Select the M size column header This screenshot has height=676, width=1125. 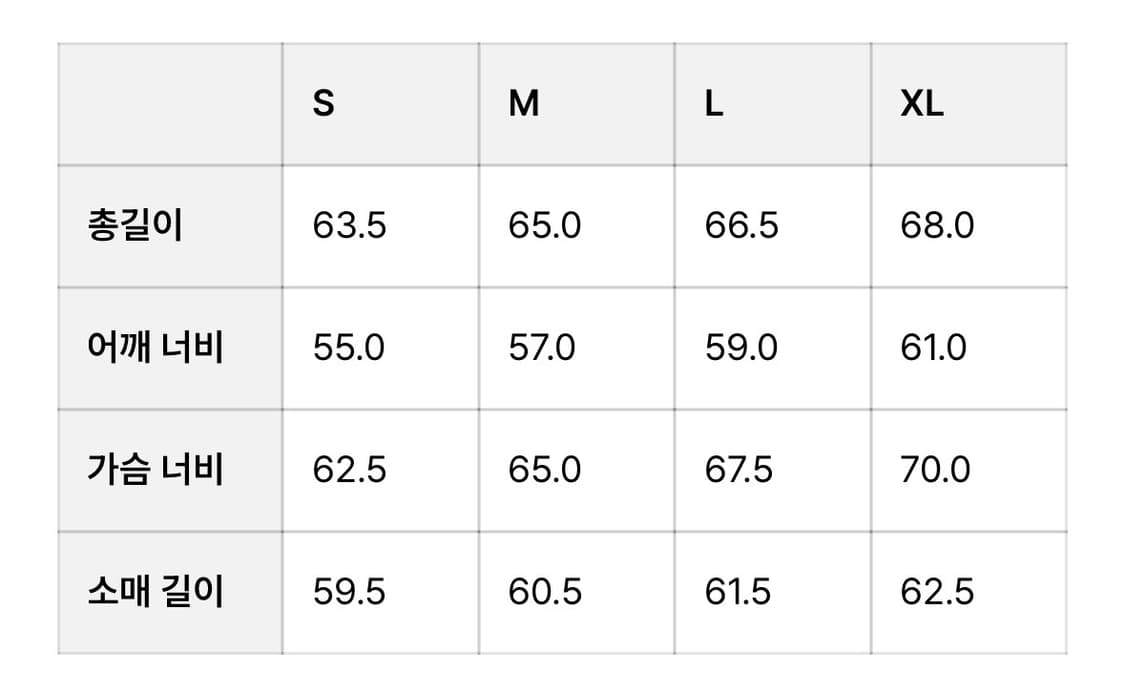(524, 104)
